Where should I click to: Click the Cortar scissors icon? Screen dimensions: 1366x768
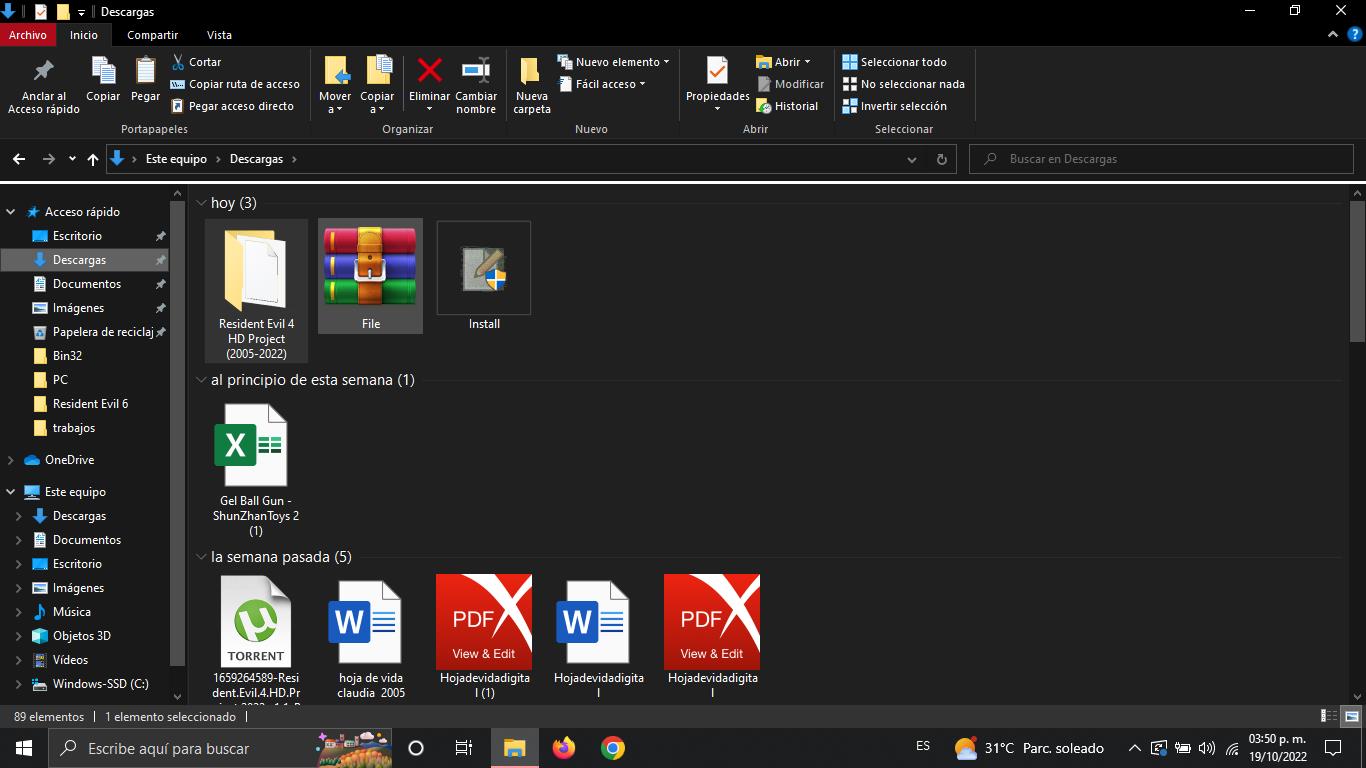click(179, 62)
